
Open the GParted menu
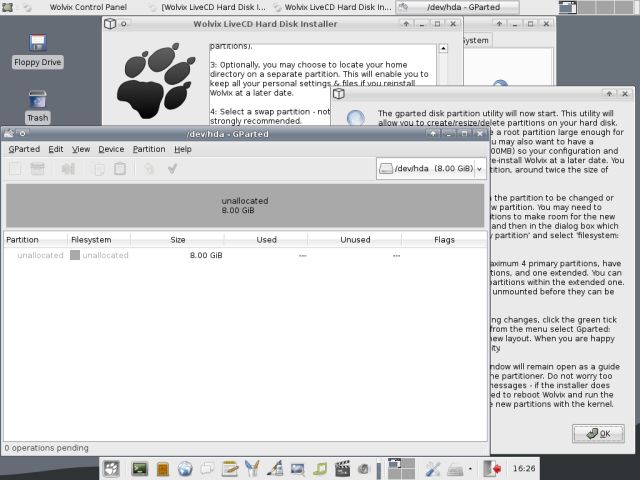pos(24,149)
